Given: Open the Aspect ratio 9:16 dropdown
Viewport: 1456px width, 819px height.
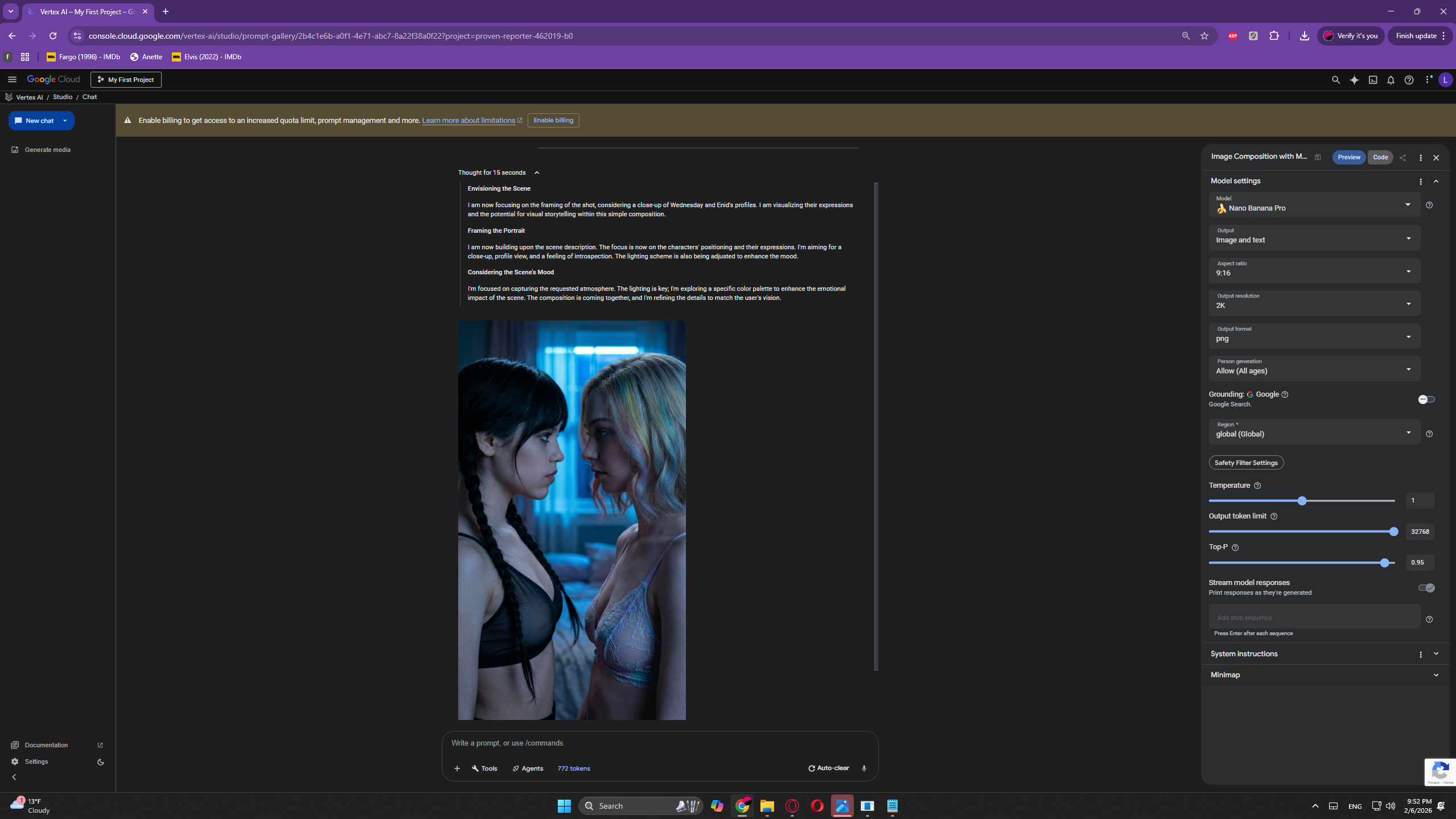Looking at the screenshot, I should coord(1314,270).
